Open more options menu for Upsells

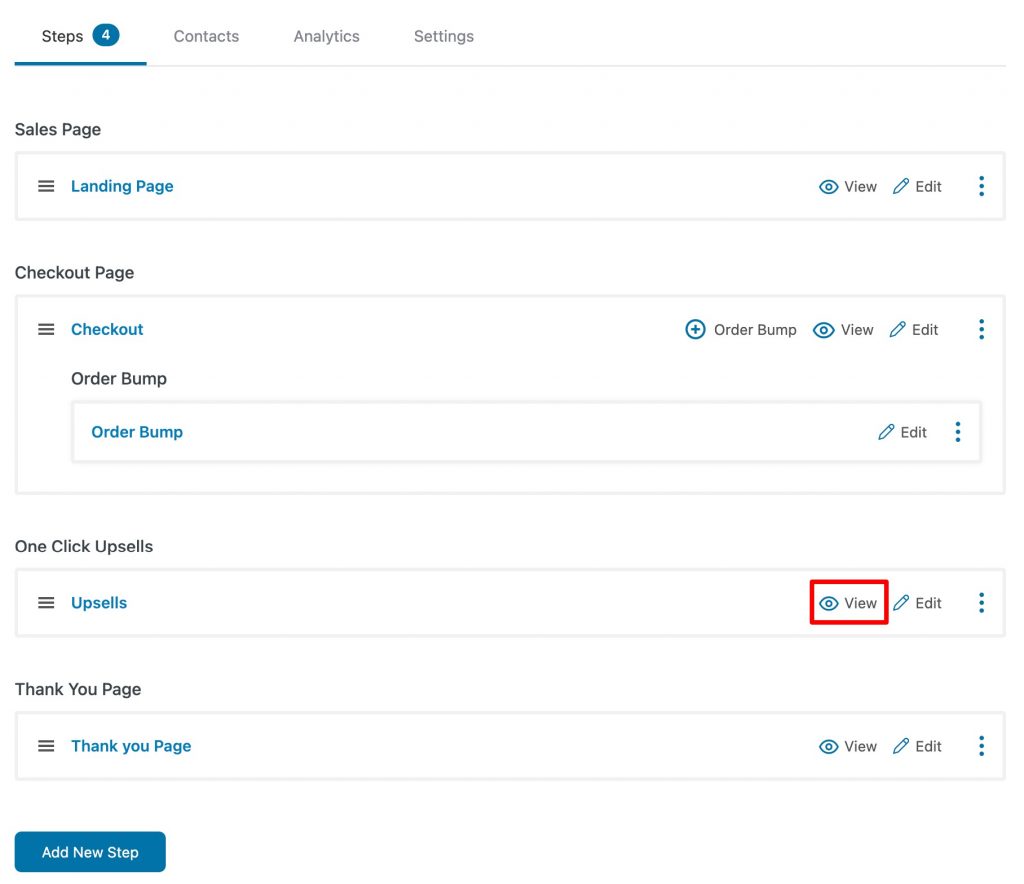[981, 603]
